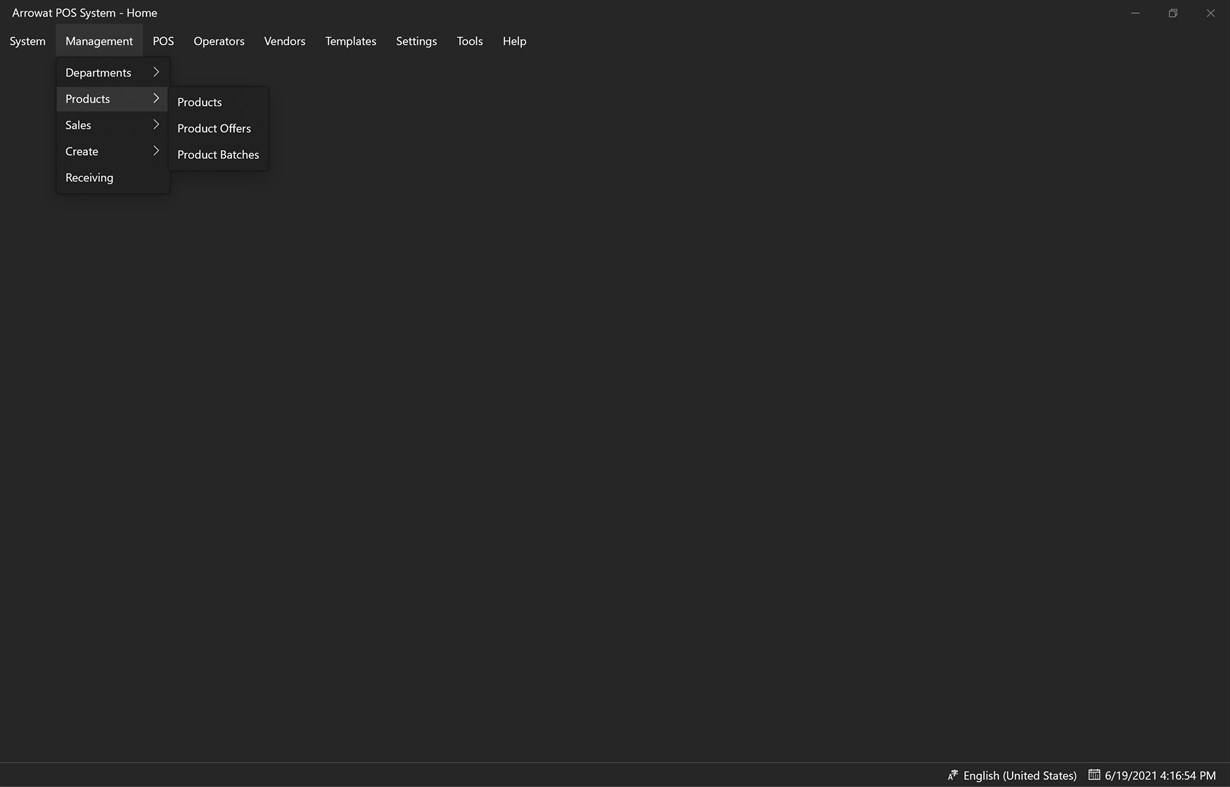Click the calendar icon next to the date
Screen dimensions: 1230x787
pos(1092,775)
